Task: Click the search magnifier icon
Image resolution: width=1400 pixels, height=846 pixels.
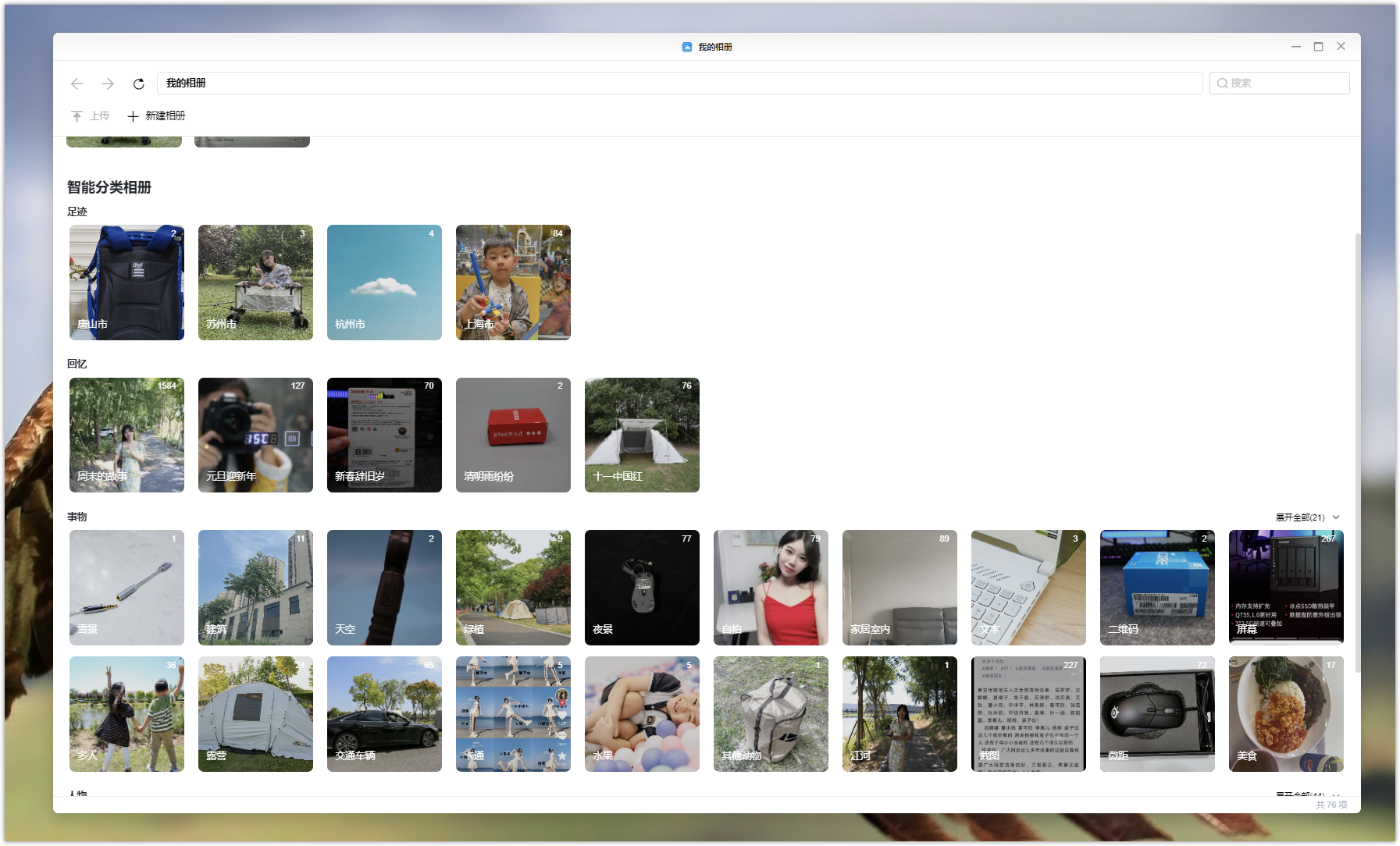Action: coord(1222,84)
